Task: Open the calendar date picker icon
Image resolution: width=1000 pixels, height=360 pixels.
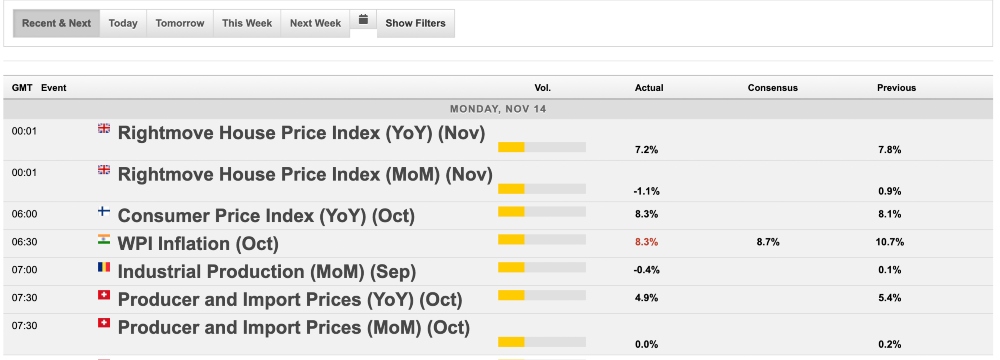Action: (x=363, y=20)
